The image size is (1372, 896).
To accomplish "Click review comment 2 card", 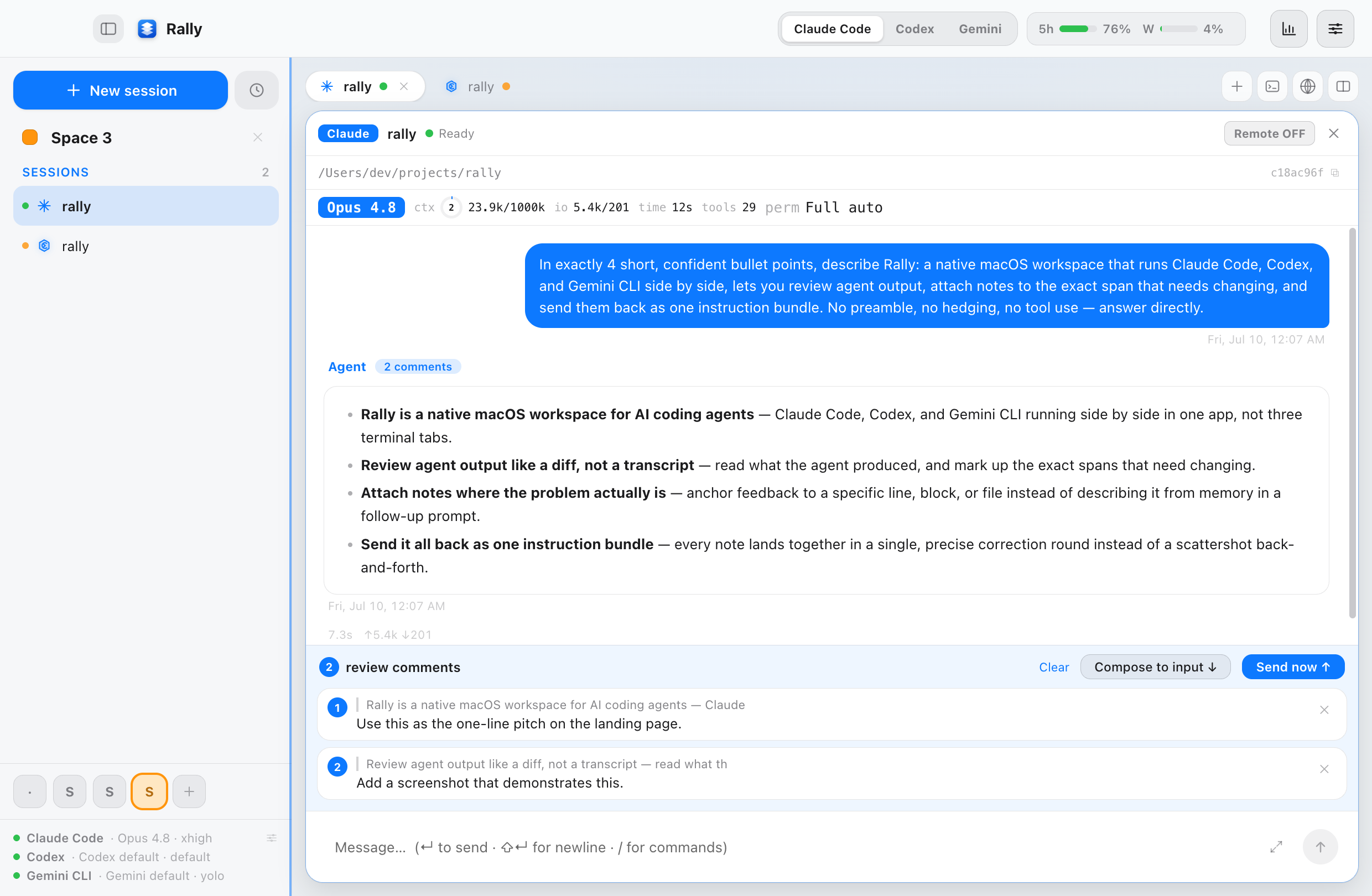I will pos(831,773).
